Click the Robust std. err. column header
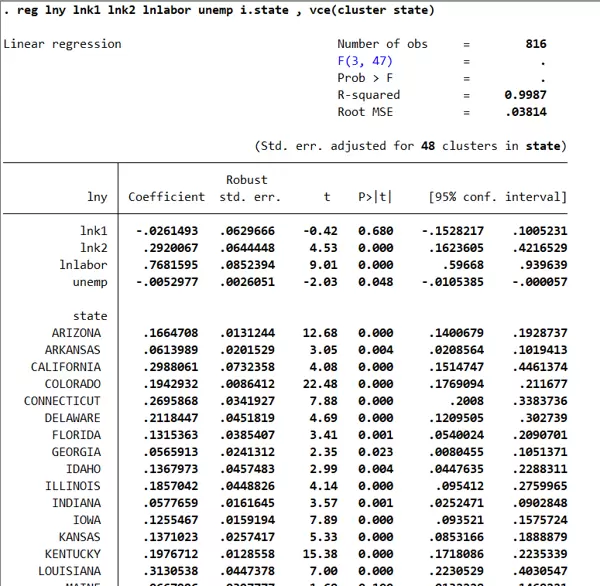Image resolution: width=600 pixels, height=586 pixels. click(x=249, y=189)
